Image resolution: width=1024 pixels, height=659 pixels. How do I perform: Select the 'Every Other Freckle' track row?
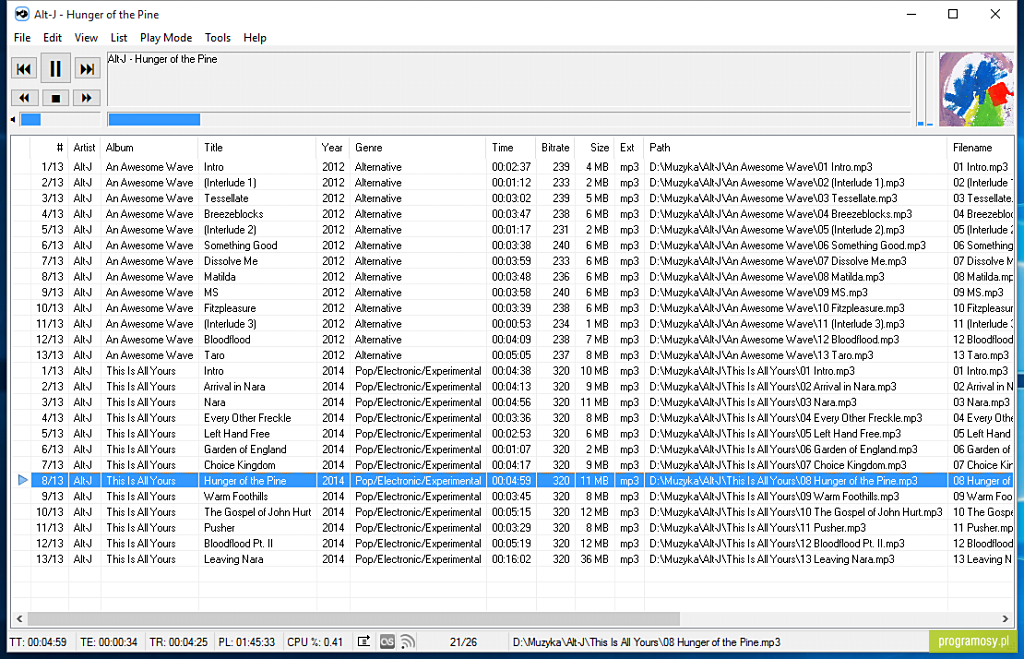[512, 418]
